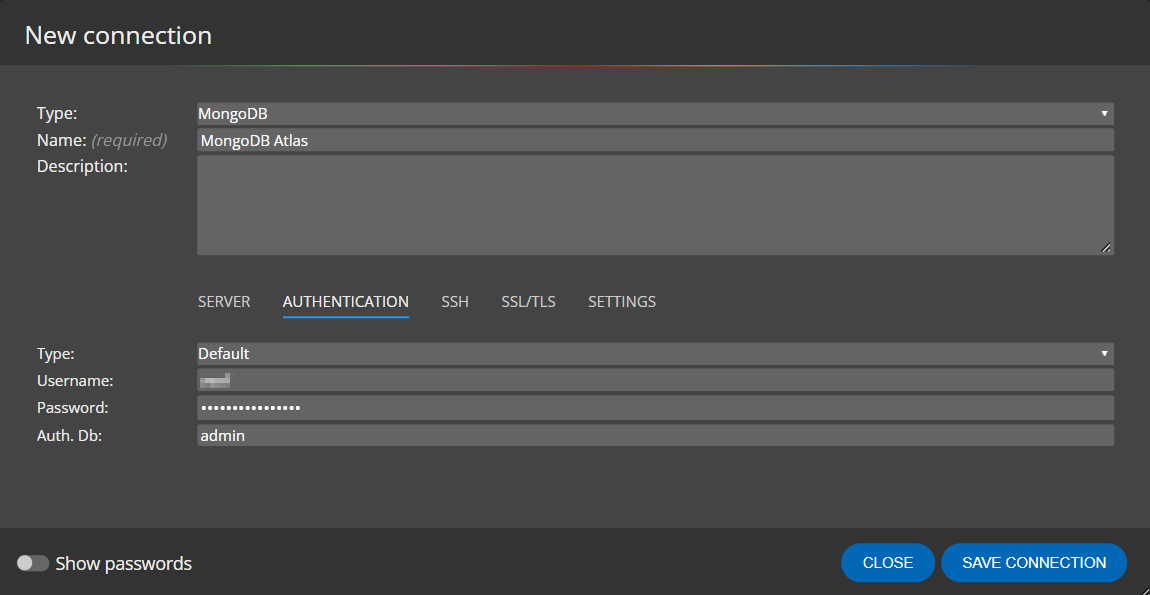Viewport: 1150px width, 595px height.
Task: Switch to the SERVER tab
Action: (224, 301)
